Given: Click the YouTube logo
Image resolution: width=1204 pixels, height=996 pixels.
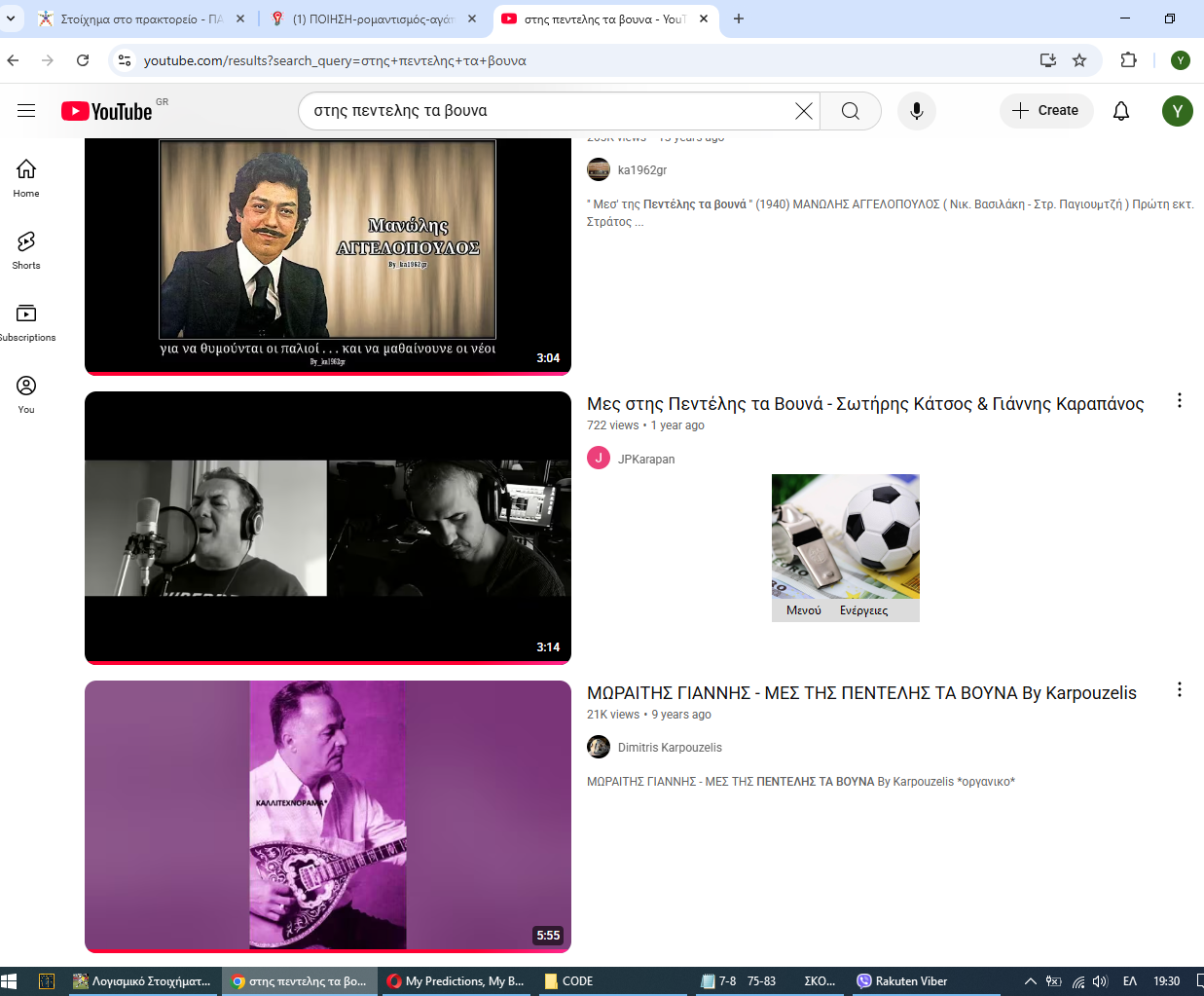Looking at the screenshot, I should click(x=107, y=111).
